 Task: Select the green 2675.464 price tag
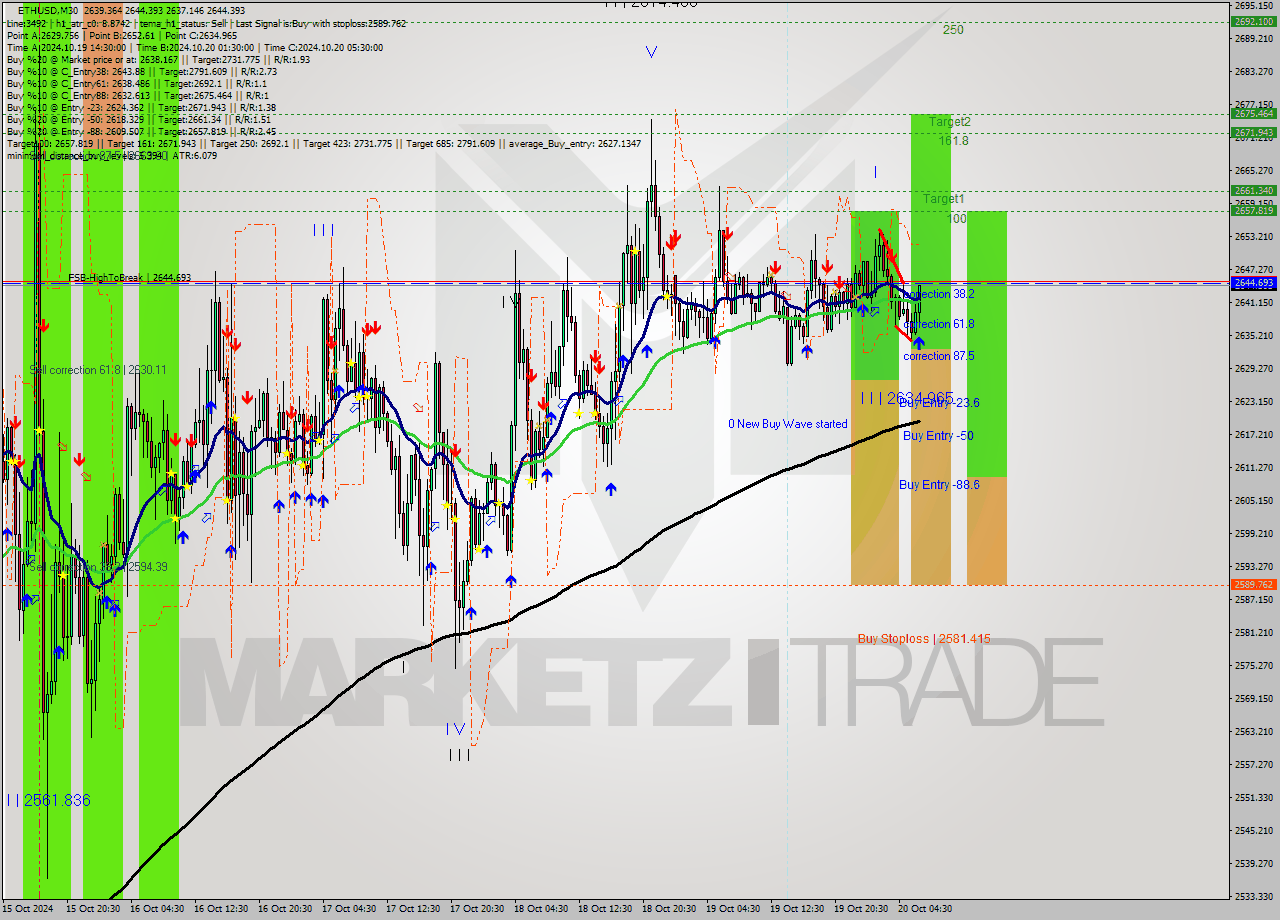(1253, 114)
